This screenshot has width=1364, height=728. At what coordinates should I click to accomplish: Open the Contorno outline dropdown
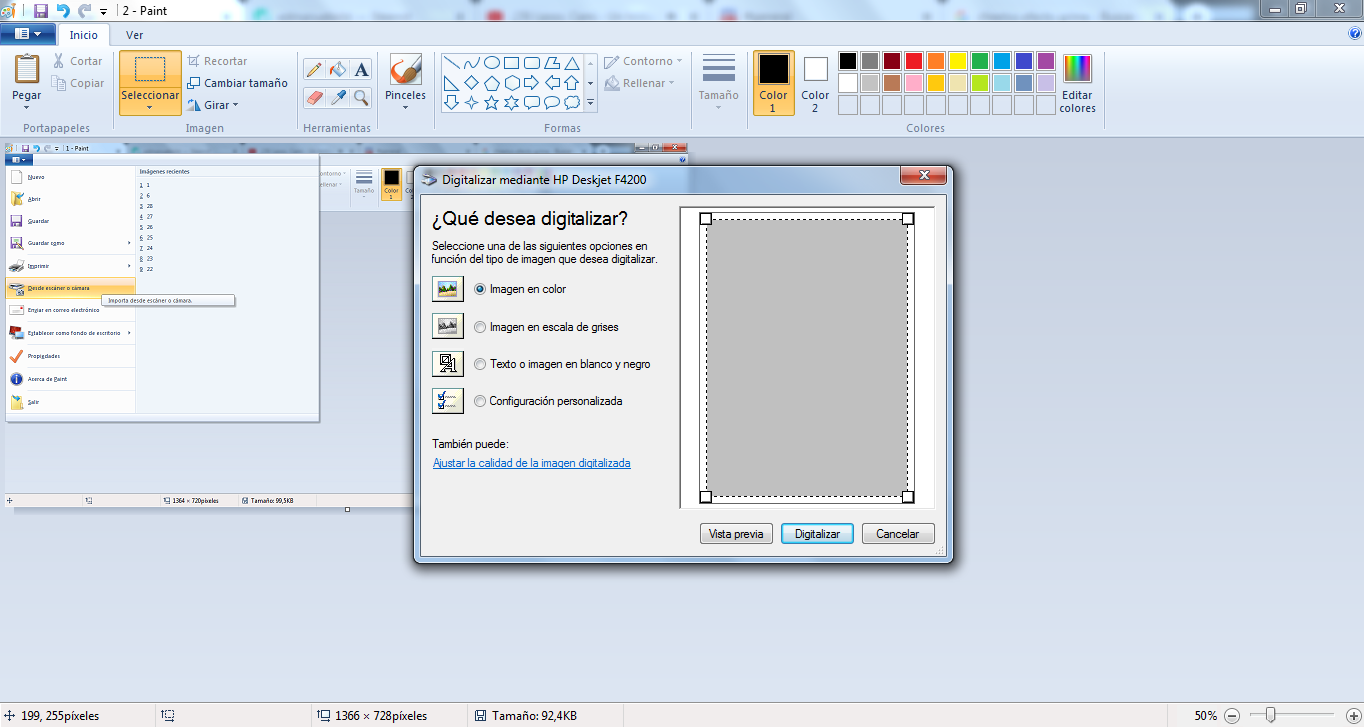pos(643,61)
